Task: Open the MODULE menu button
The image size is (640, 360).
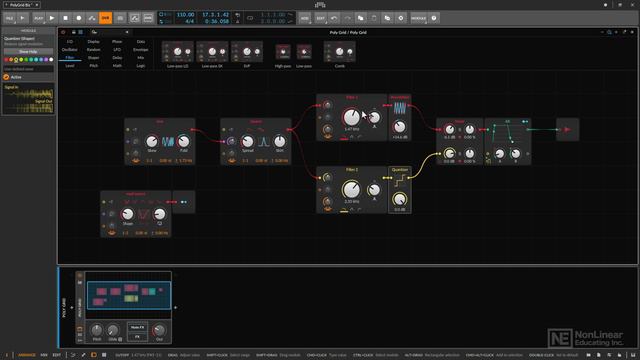Action: click(x=418, y=18)
